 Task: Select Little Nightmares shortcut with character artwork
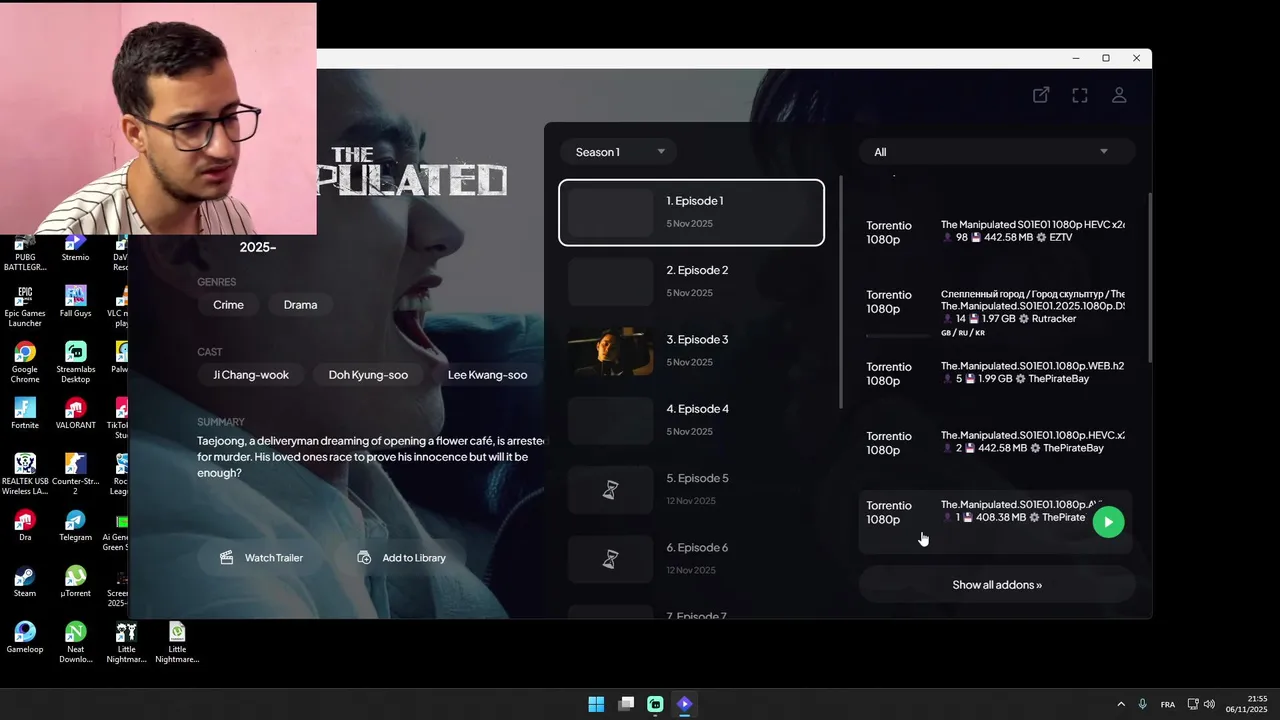126,642
